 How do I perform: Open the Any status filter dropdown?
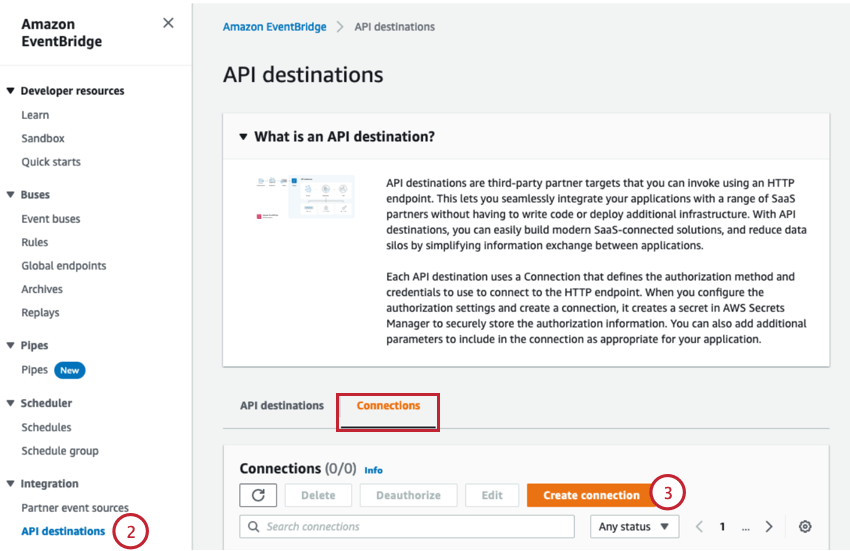pos(634,526)
